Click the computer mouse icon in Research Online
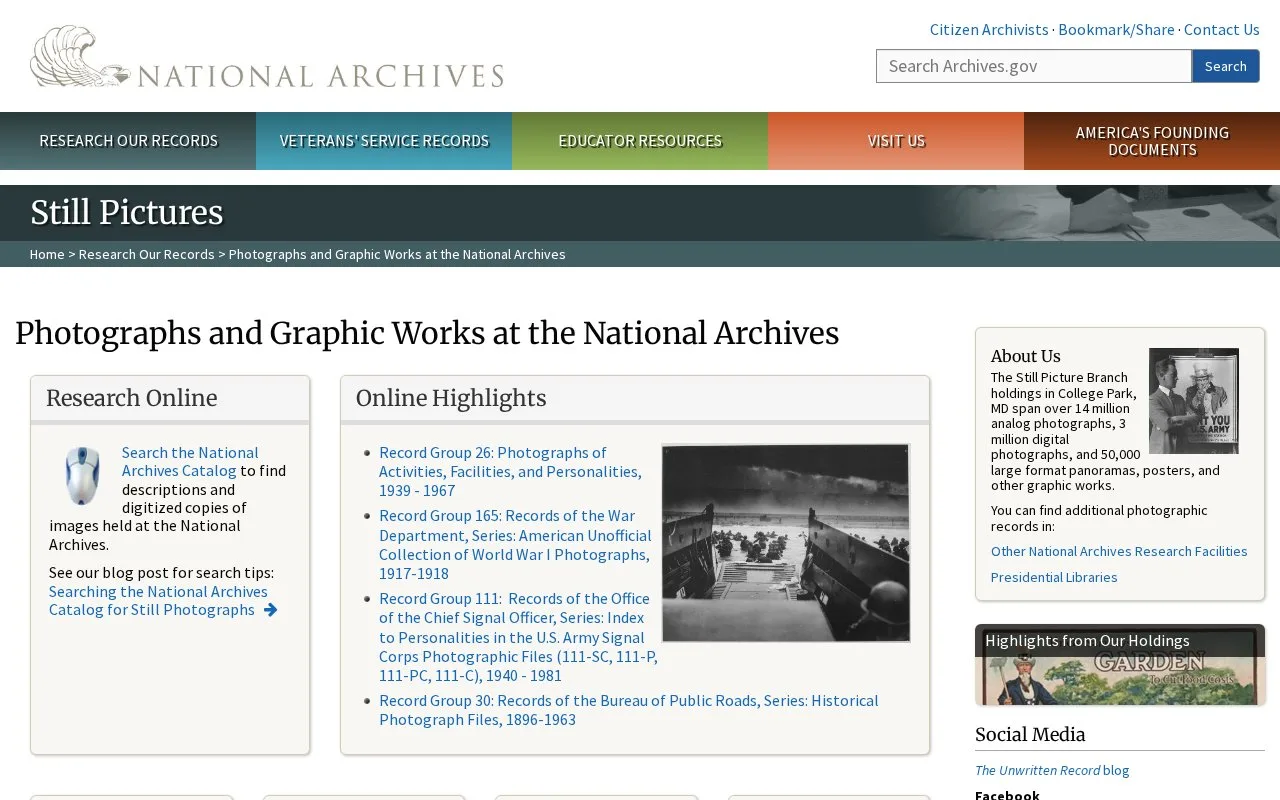Viewport: 1280px width, 800px height. 82,476
